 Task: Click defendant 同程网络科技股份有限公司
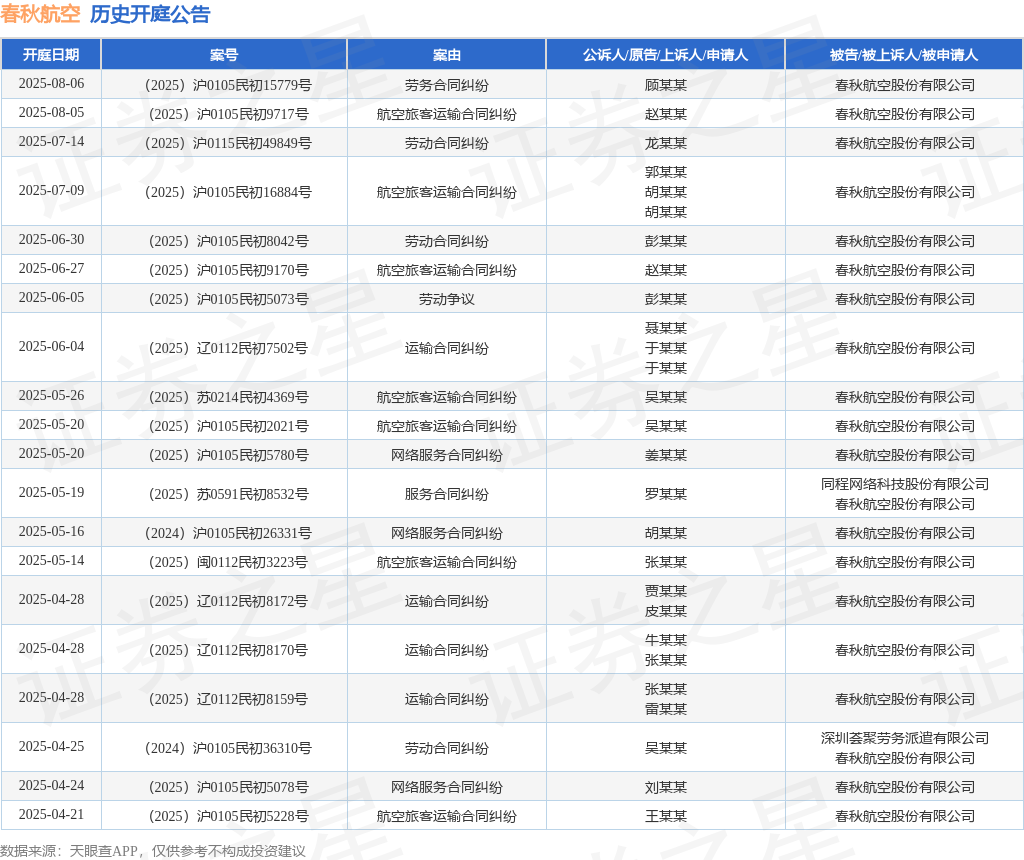click(904, 484)
